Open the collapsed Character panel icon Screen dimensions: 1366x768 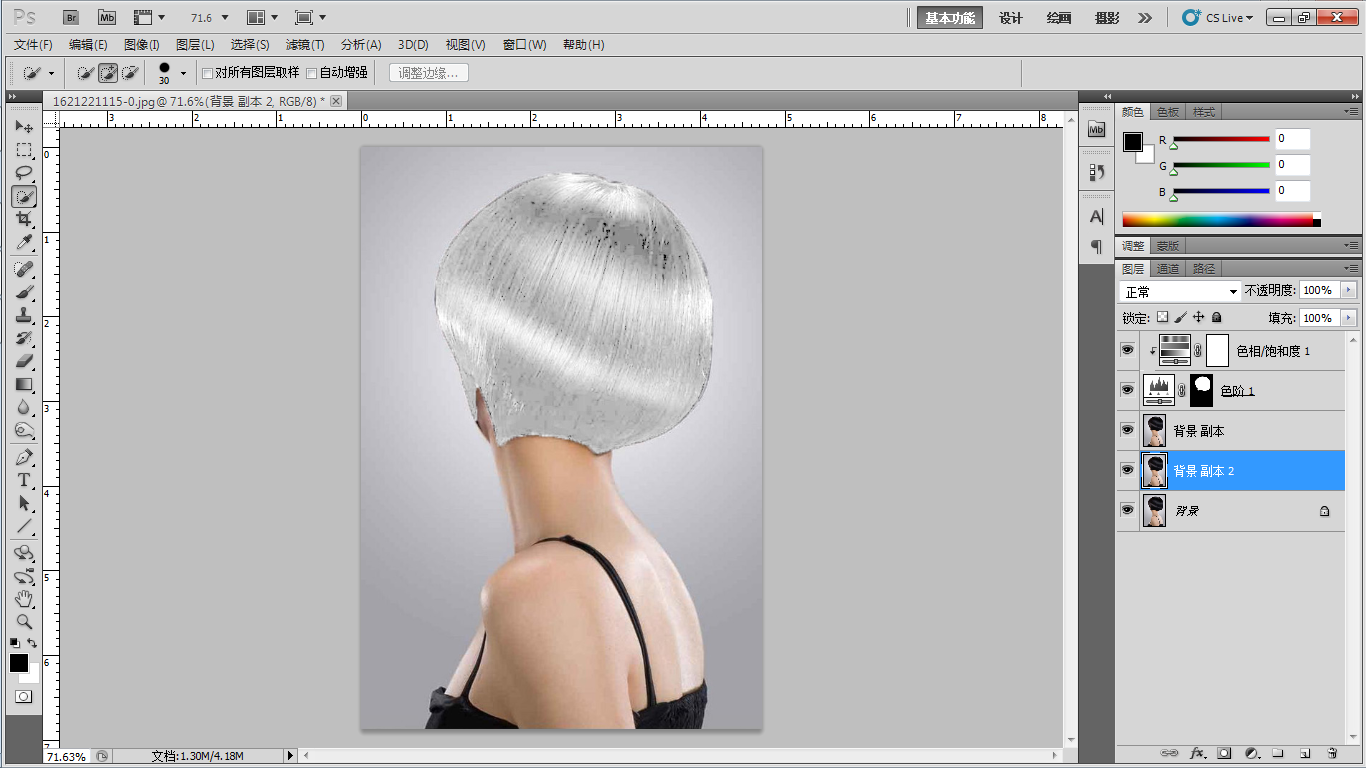[1097, 216]
